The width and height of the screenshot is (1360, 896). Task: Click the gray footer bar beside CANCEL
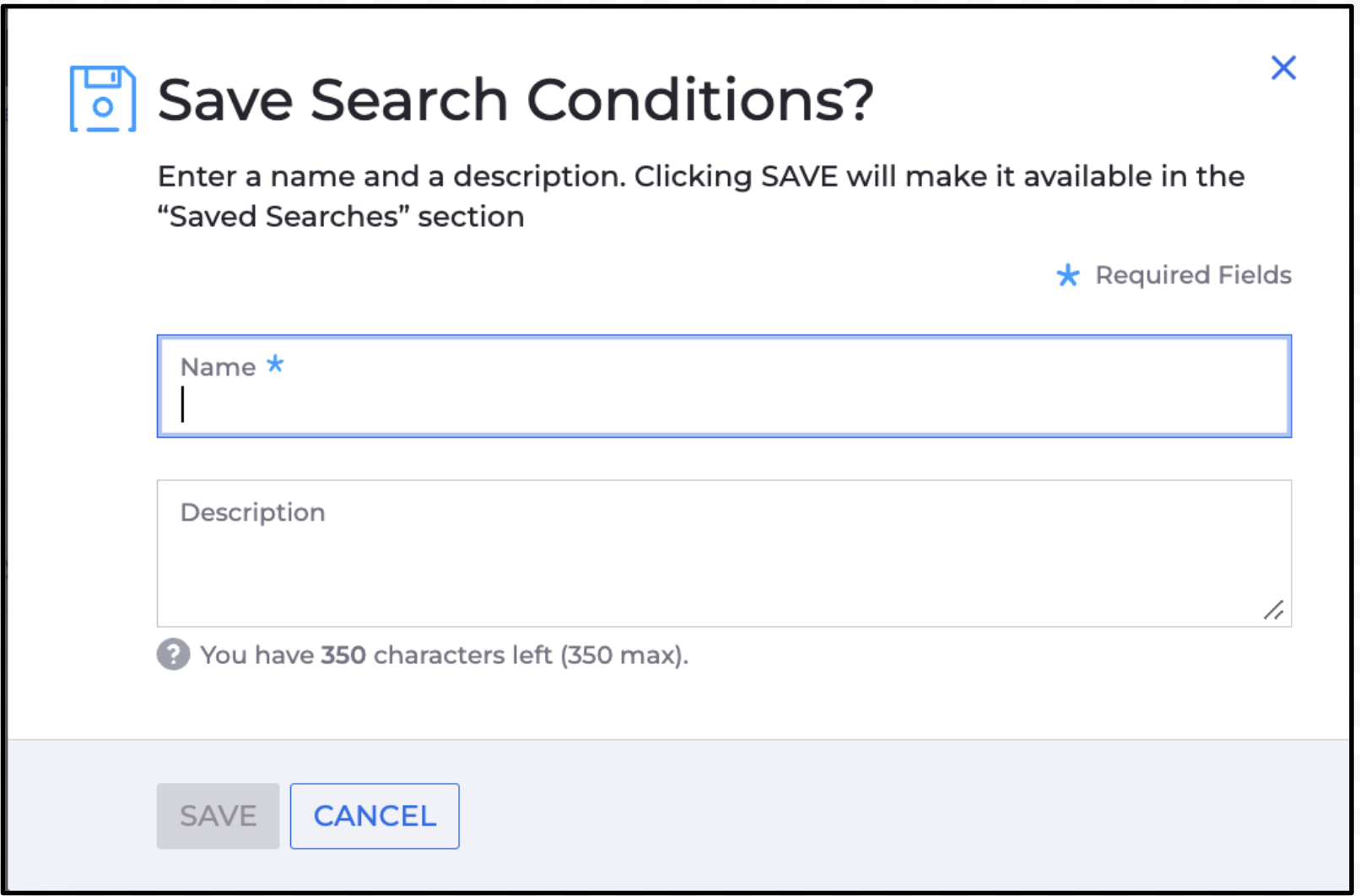[903, 816]
